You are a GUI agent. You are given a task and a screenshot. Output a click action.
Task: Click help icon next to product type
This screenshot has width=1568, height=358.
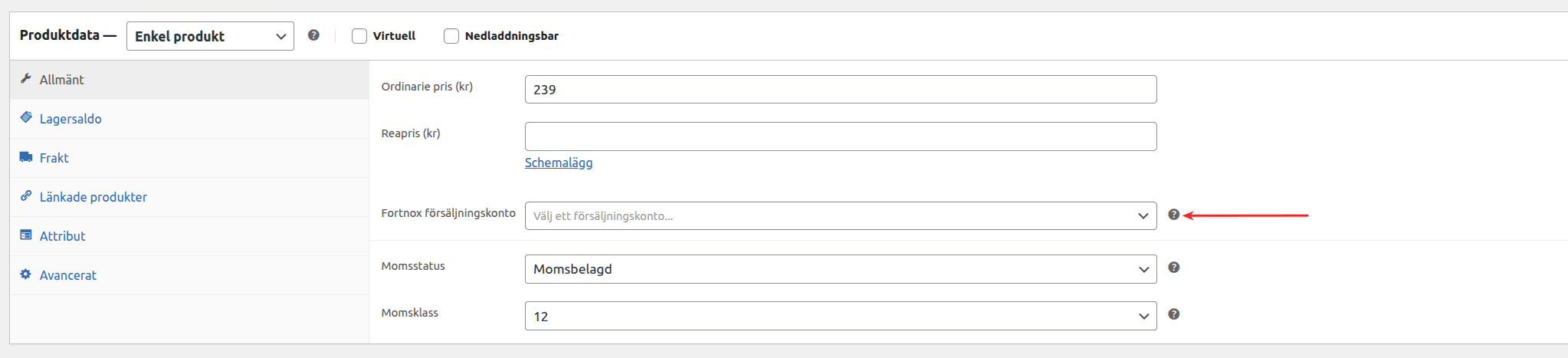pos(313,35)
